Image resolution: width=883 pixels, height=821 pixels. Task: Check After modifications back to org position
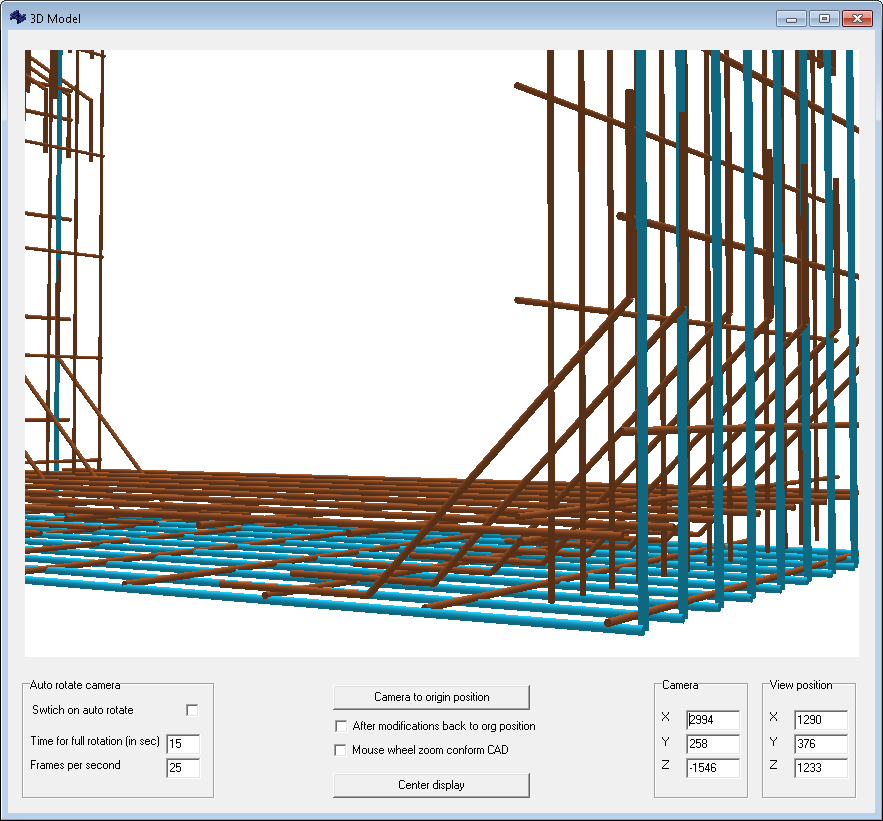point(342,726)
